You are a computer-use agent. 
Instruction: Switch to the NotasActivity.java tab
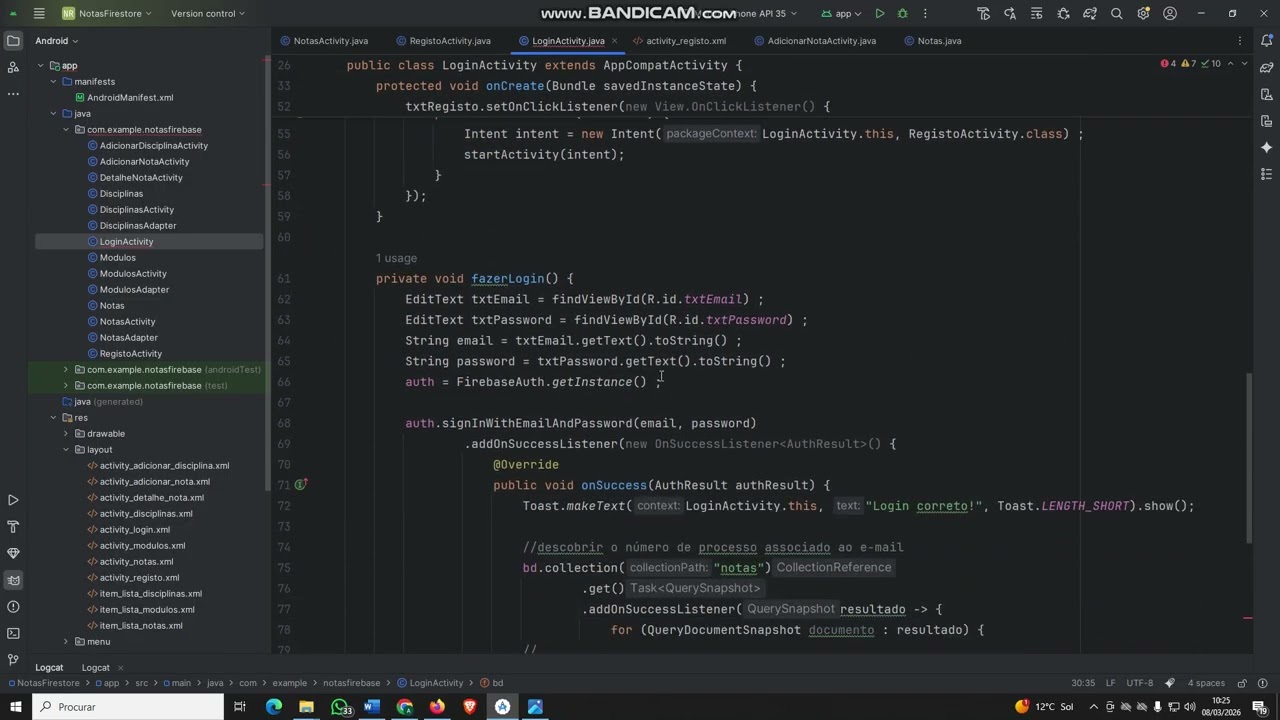point(324,41)
